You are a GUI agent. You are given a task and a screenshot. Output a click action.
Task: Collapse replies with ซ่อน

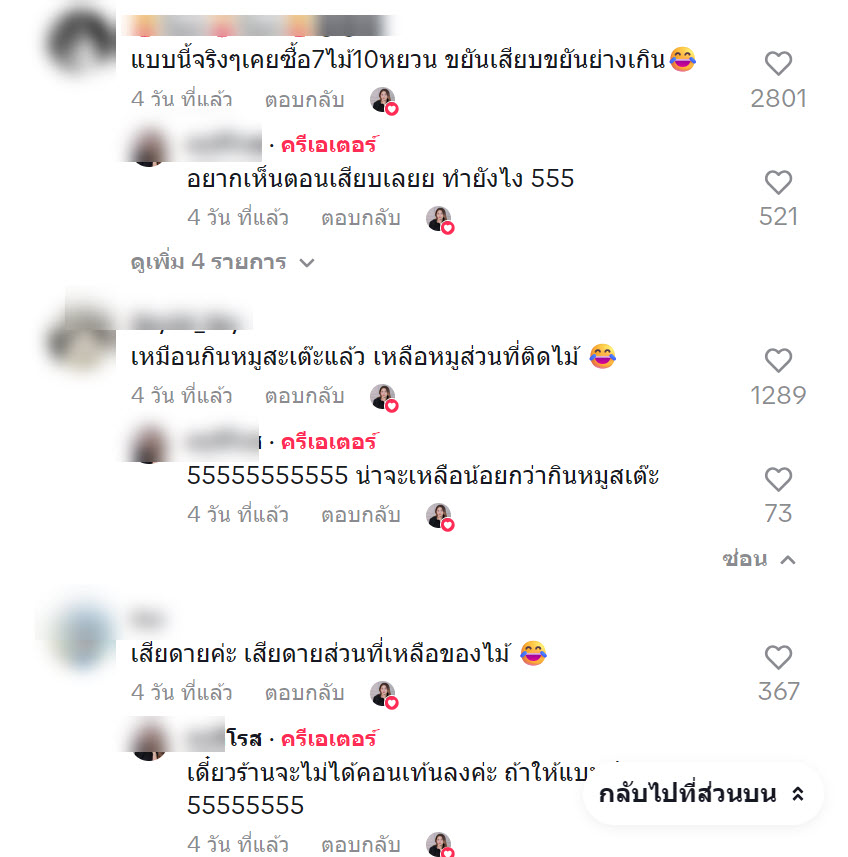pyautogui.click(x=759, y=559)
